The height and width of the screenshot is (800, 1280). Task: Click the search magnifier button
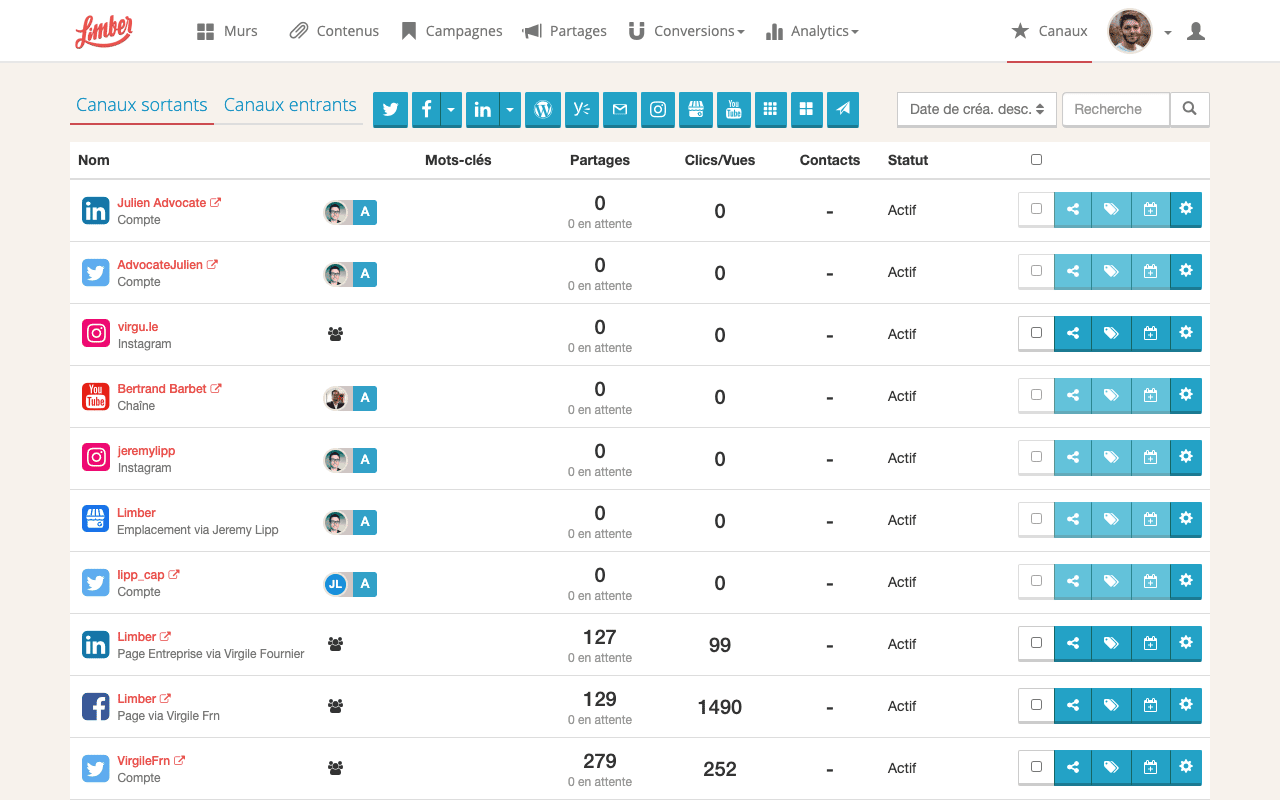click(x=1190, y=109)
